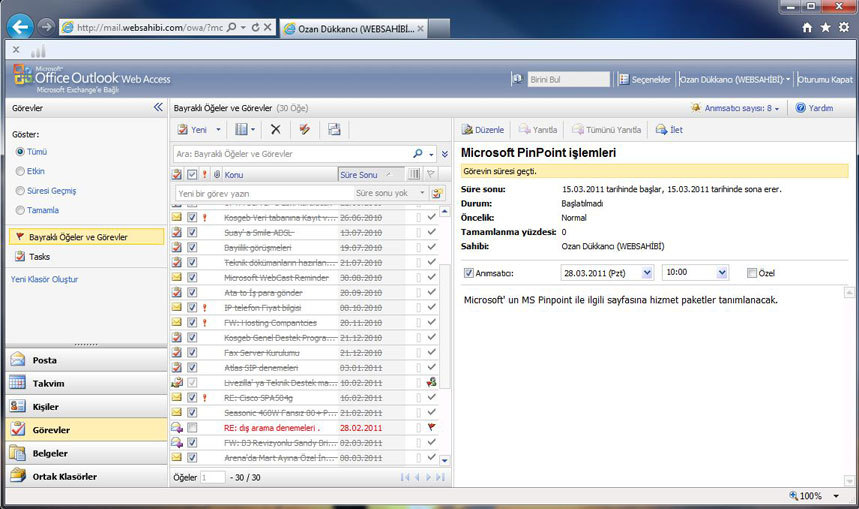Uncheck completed box for Atlas SIP denemeleri
This screenshot has width=859, height=509.
click(192, 367)
